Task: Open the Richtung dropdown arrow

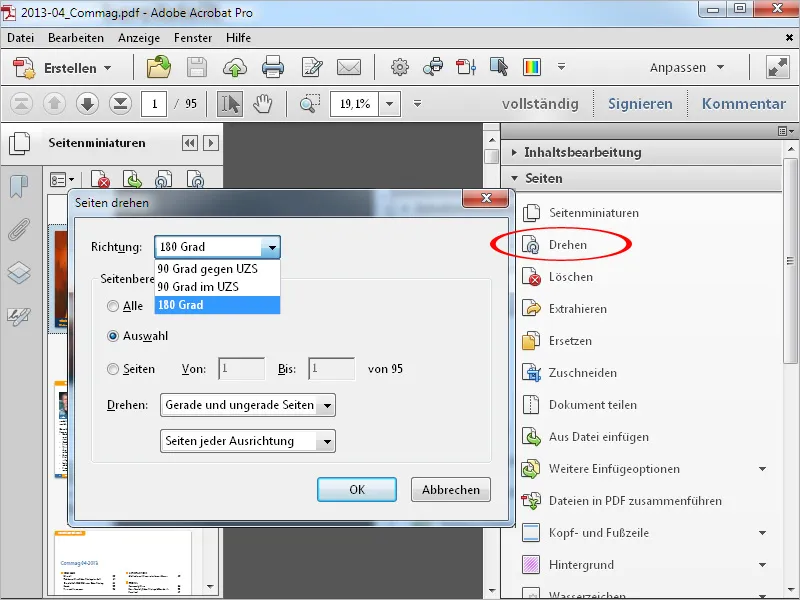Action: [x=271, y=247]
